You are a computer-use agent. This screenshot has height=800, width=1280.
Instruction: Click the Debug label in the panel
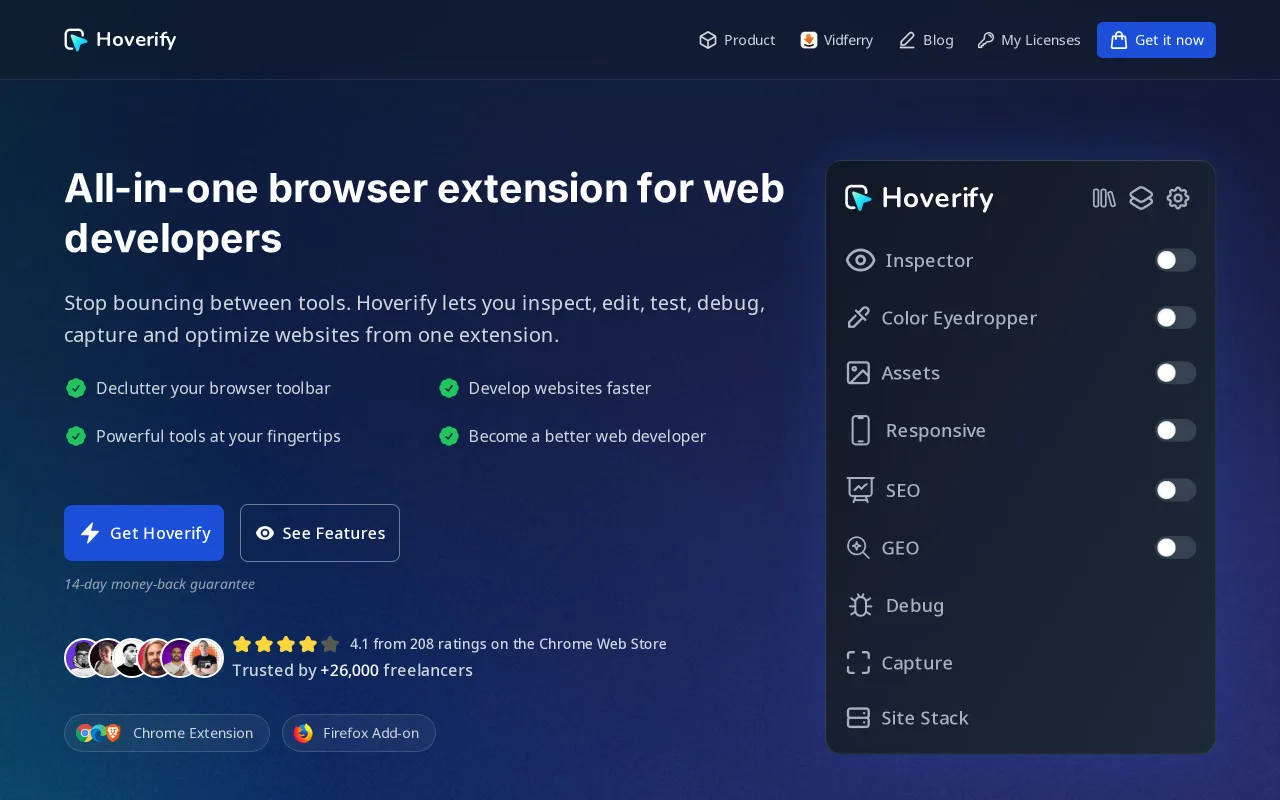tap(915, 605)
